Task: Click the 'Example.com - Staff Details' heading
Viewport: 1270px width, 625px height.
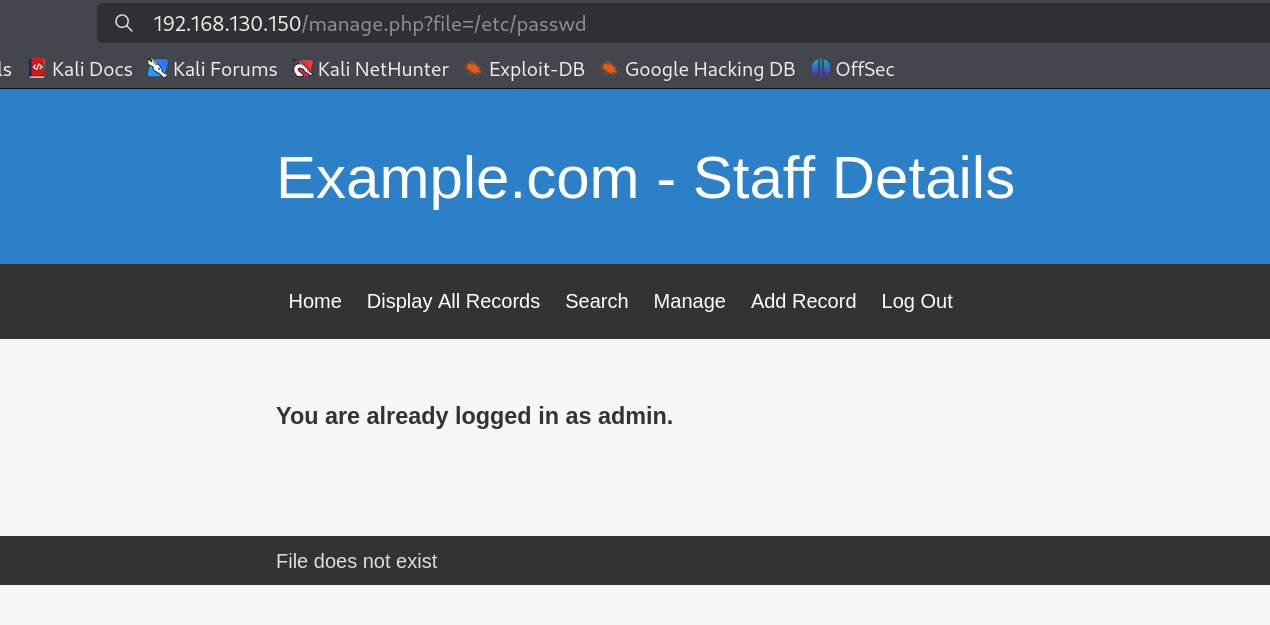Action: 645,178
